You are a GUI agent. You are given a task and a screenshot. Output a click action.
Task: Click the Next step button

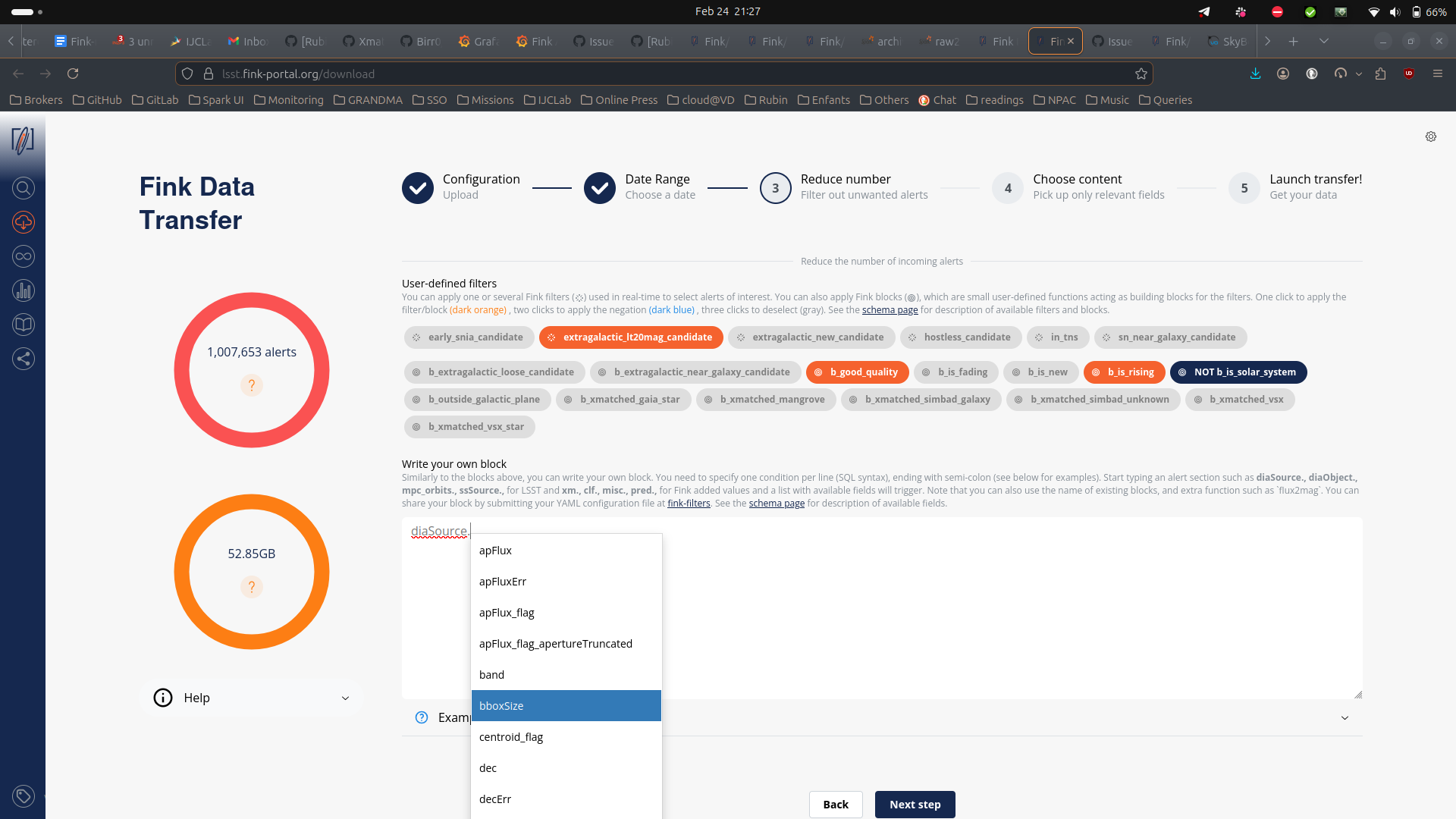[915, 805]
